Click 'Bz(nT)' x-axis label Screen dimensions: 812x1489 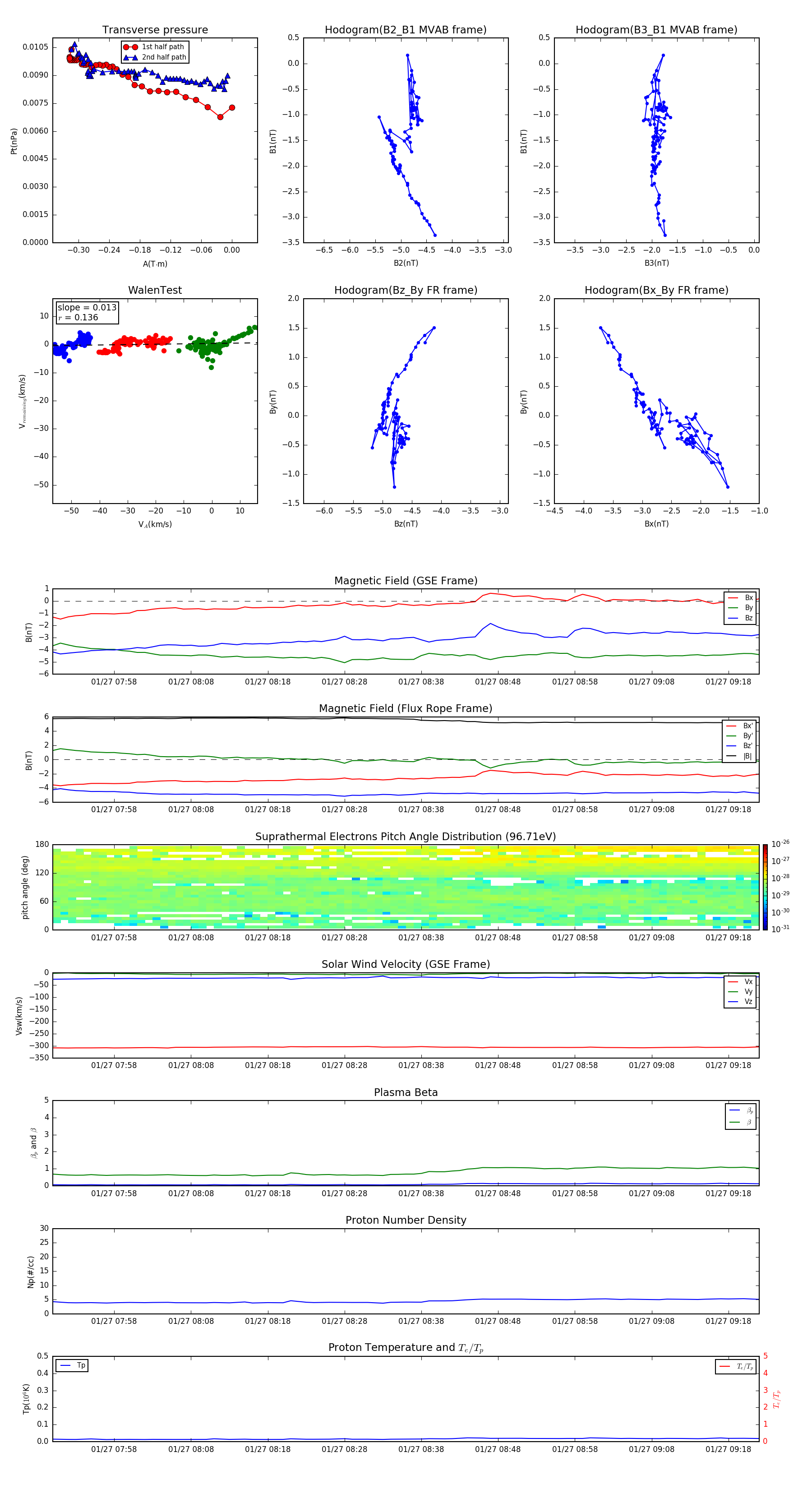[406, 524]
